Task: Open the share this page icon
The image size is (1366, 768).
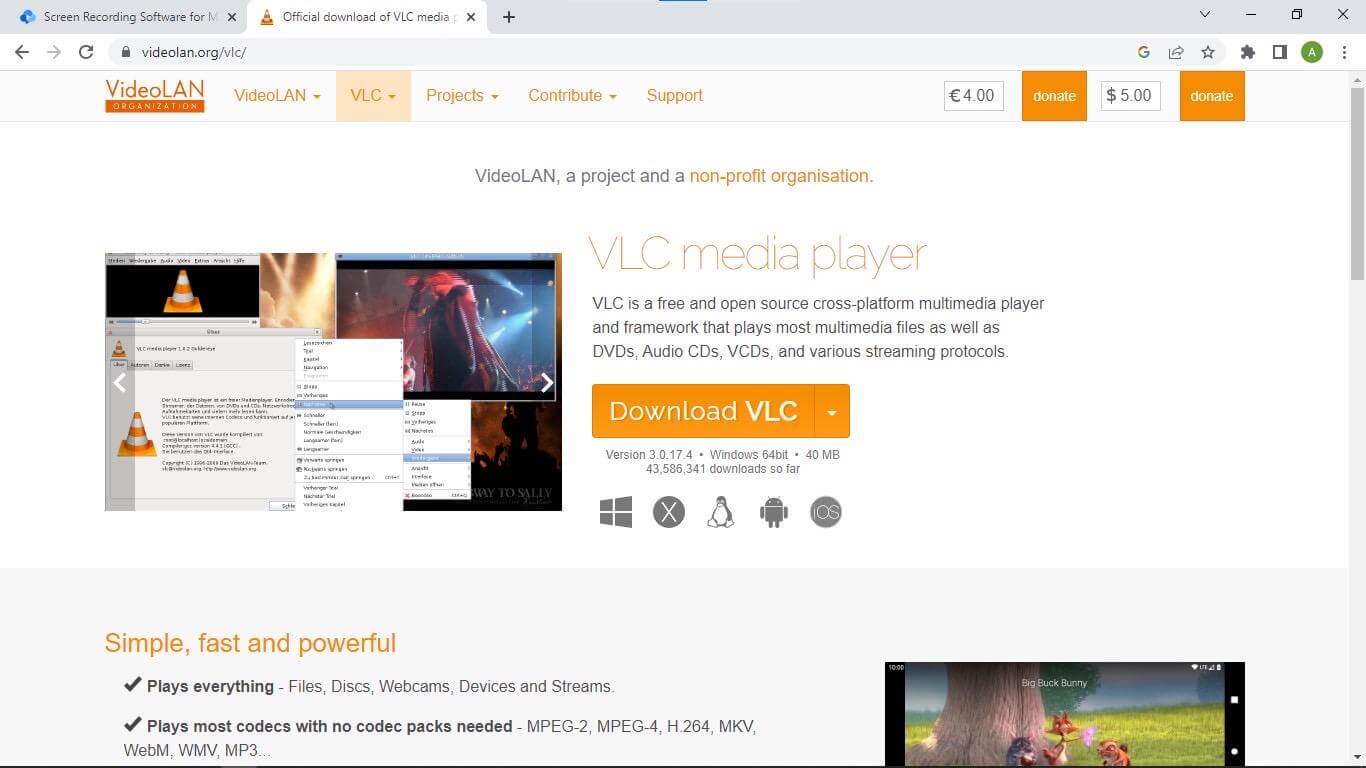Action: pyautogui.click(x=1176, y=52)
